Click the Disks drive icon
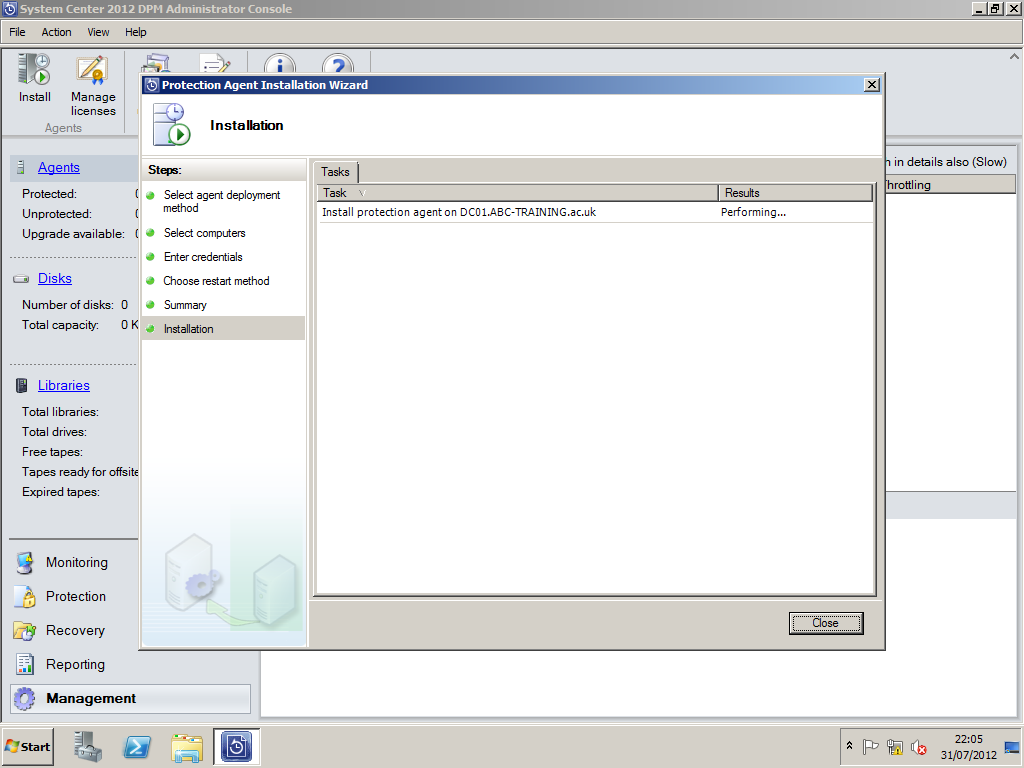This screenshot has width=1024, height=768. [x=21, y=279]
